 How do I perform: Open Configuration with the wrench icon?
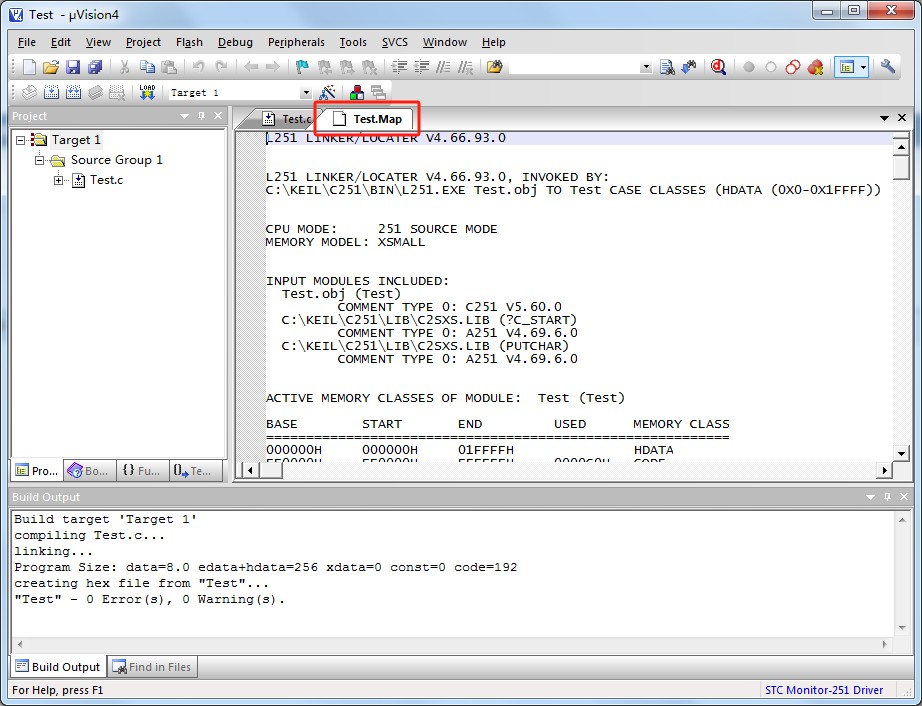(x=888, y=67)
